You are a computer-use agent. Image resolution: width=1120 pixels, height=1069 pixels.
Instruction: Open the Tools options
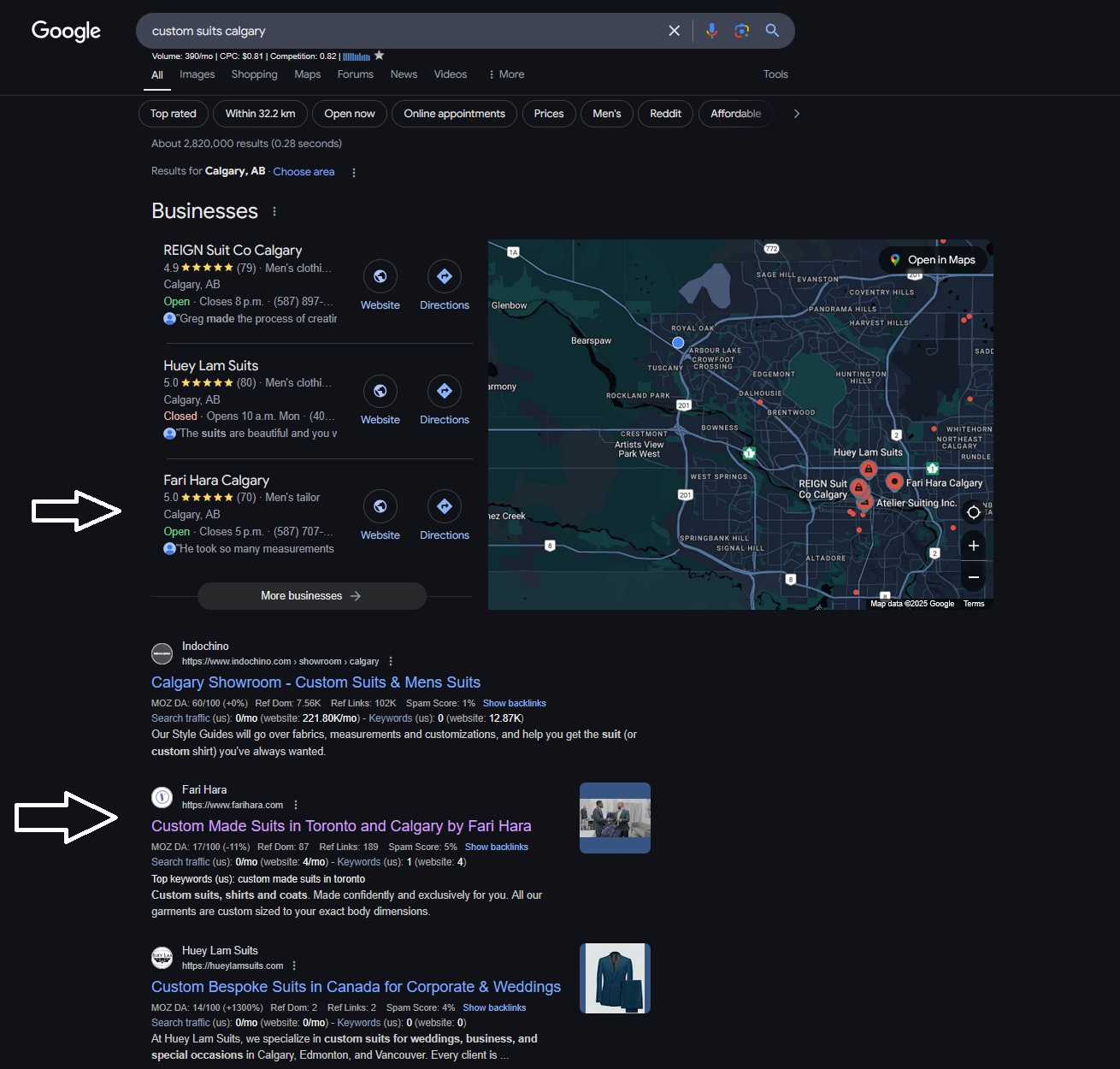(x=775, y=74)
